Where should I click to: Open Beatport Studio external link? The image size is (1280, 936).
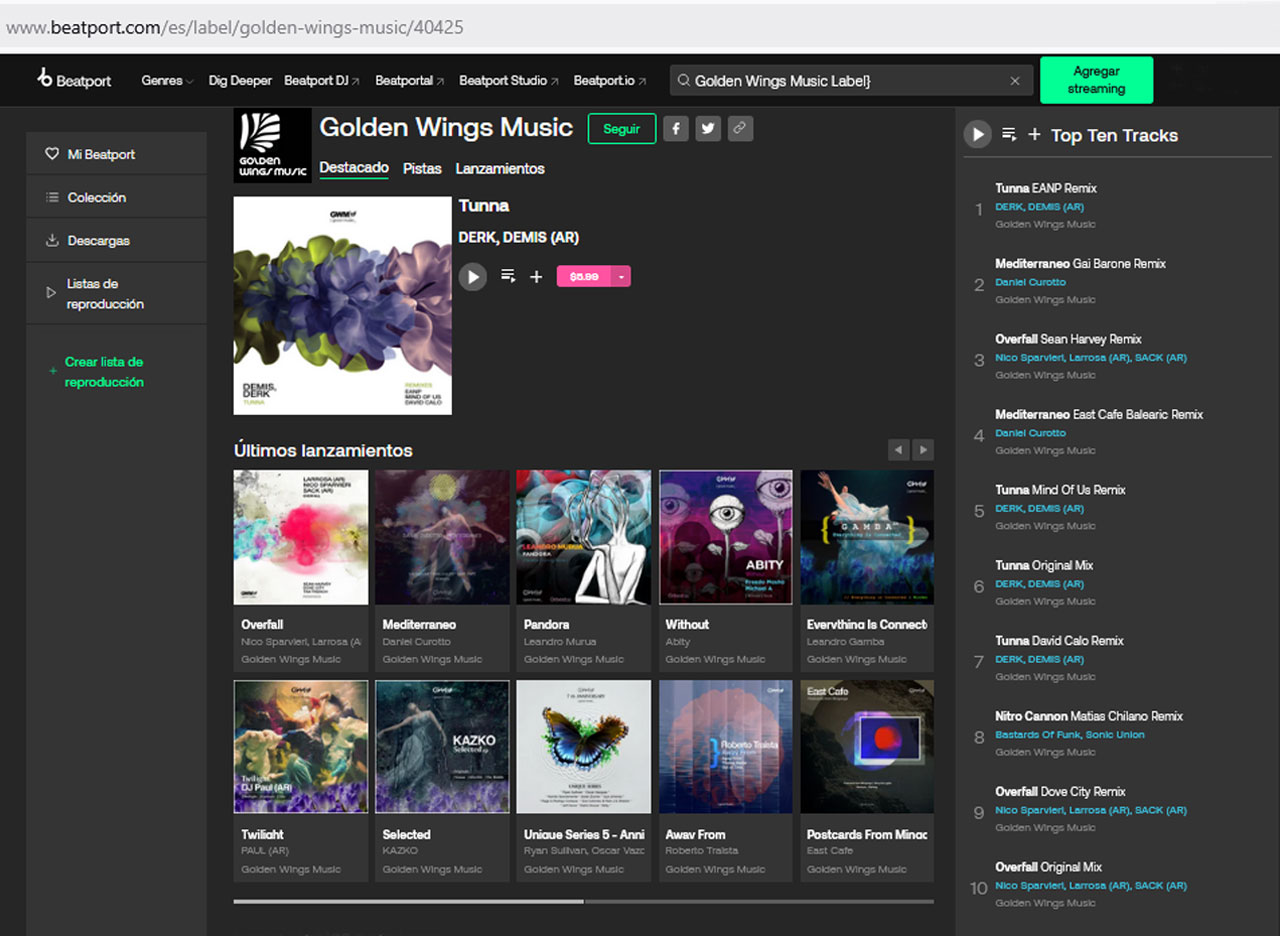509,80
